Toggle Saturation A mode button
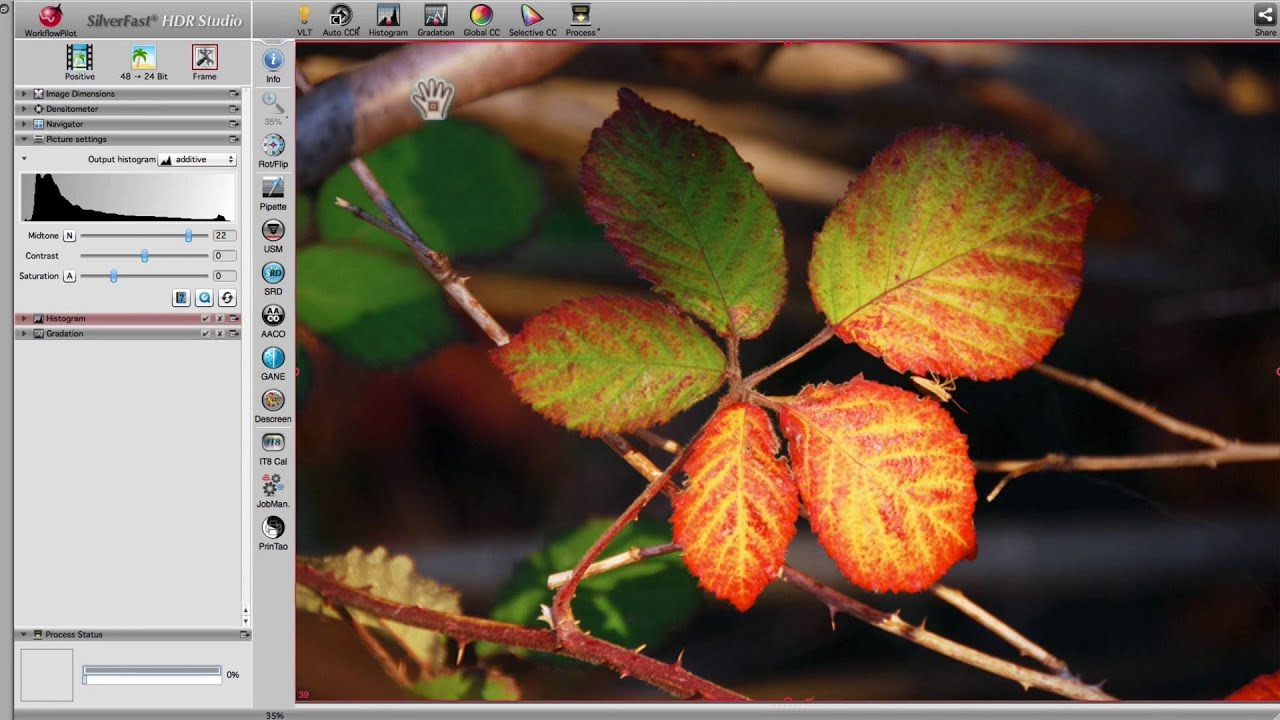The image size is (1280, 720). (69, 276)
